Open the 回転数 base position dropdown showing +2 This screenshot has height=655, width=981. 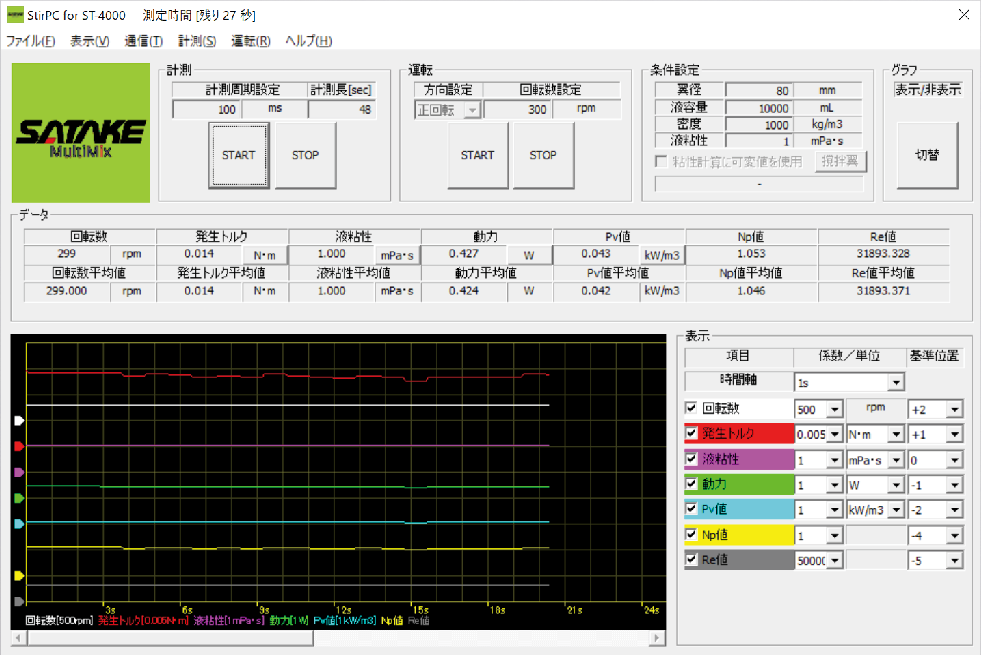[955, 410]
